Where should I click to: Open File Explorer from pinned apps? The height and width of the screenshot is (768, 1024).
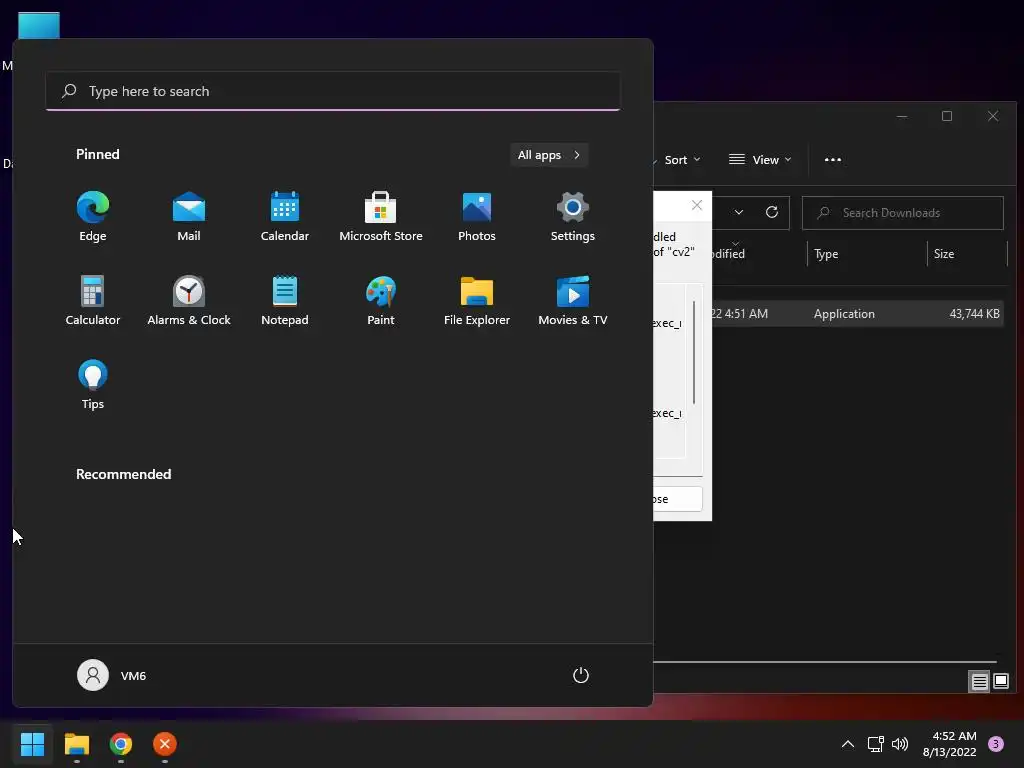(x=477, y=300)
